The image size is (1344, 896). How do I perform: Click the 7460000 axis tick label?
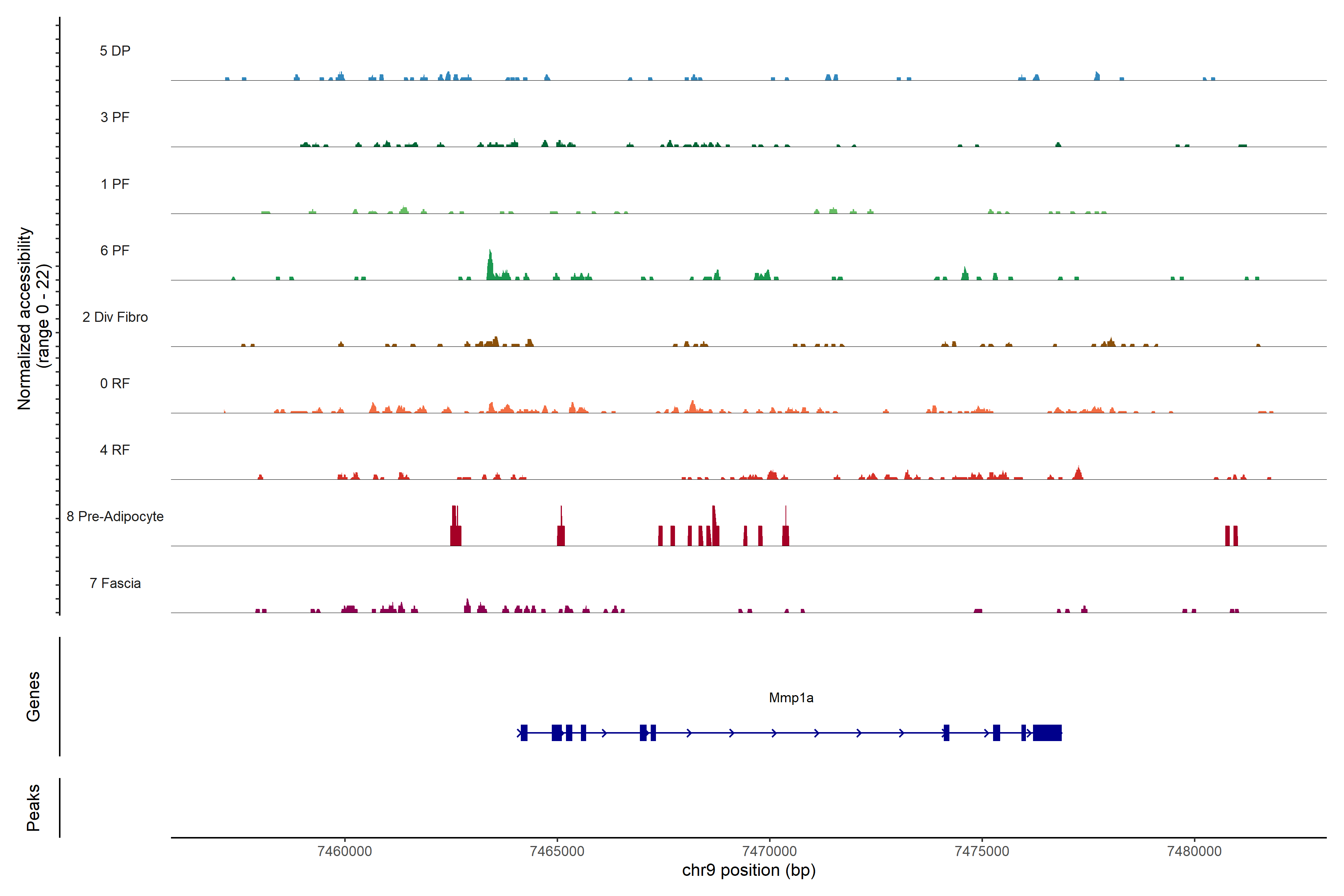[345, 851]
